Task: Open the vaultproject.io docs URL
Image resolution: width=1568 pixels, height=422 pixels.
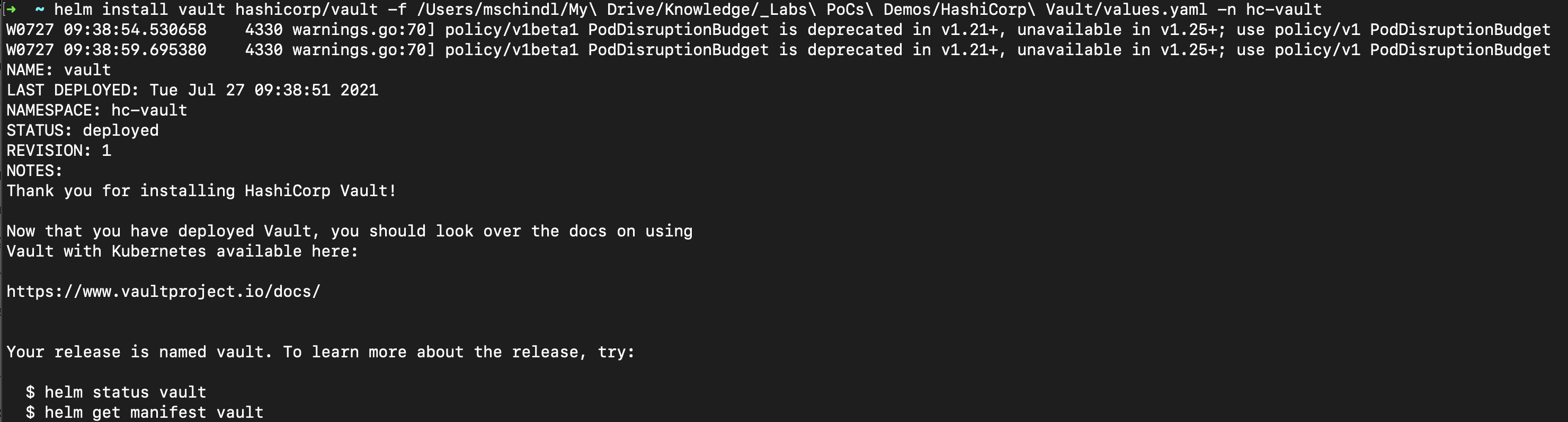Action: pyautogui.click(x=163, y=292)
